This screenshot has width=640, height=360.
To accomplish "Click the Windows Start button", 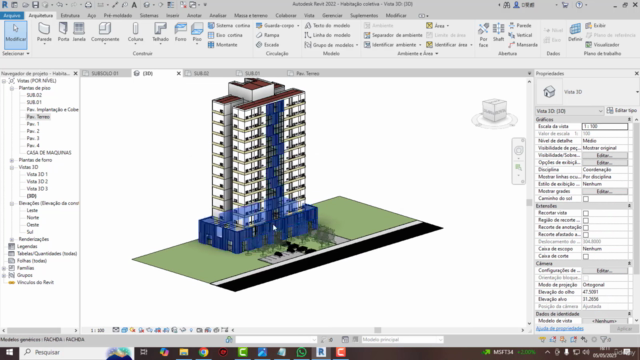I will coord(9,352).
